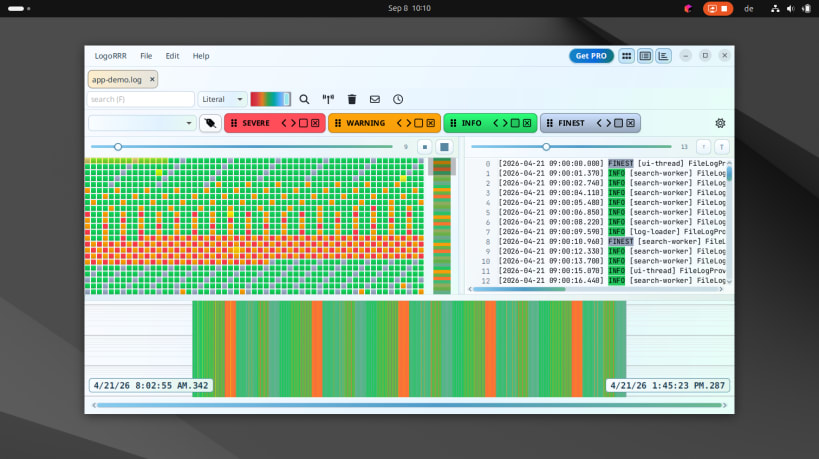Click the tag icon button
Viewport: 819px width, 459px height.
[x=210, y=123]
